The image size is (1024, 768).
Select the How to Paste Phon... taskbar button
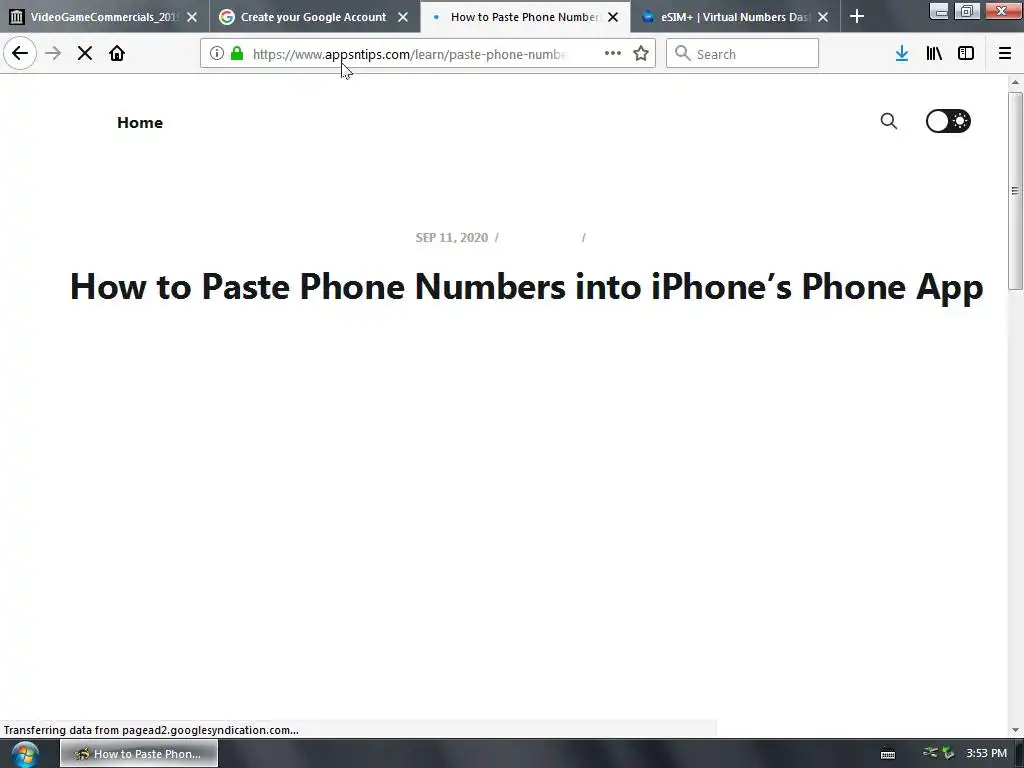coord(139,754)
